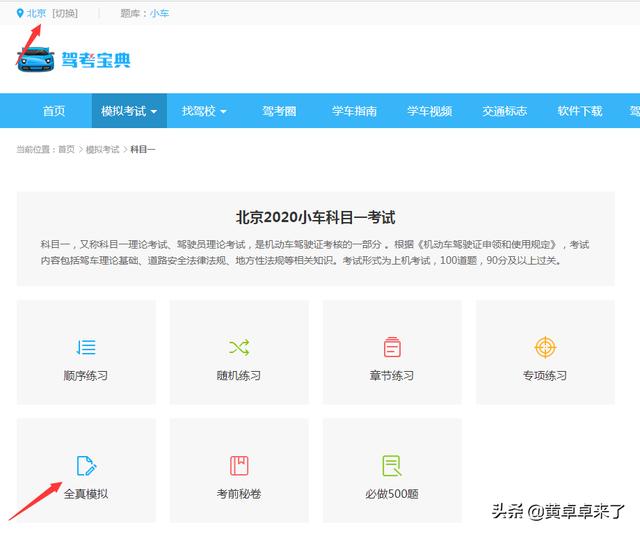This screenshot has width=640, height=534.
Task: Start 全真模拟 via its edit-page icon
Action: pos(86,465)
